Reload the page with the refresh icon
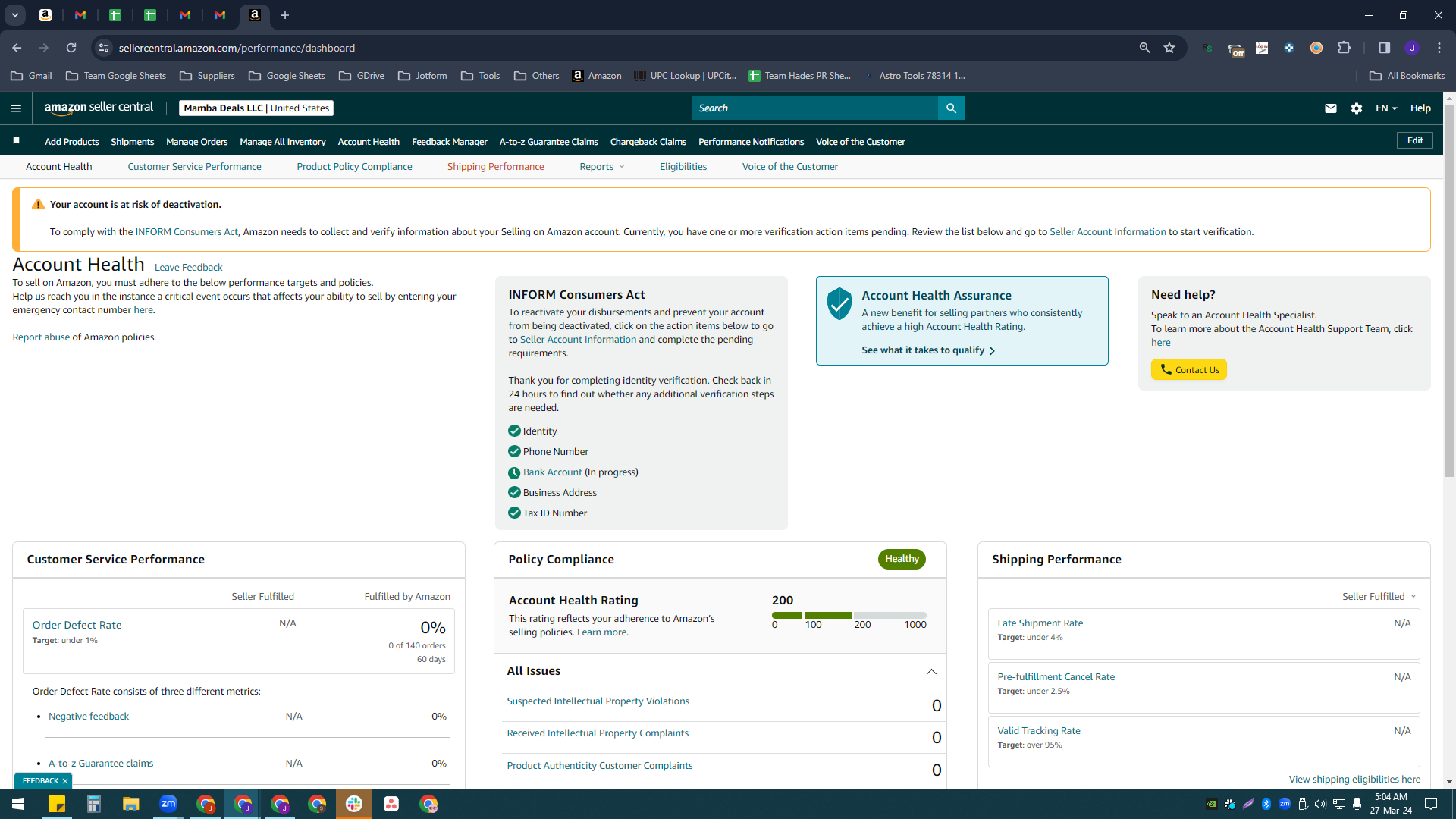The width and height of the screenshot is (1456, 819). [x=71, y=48]
